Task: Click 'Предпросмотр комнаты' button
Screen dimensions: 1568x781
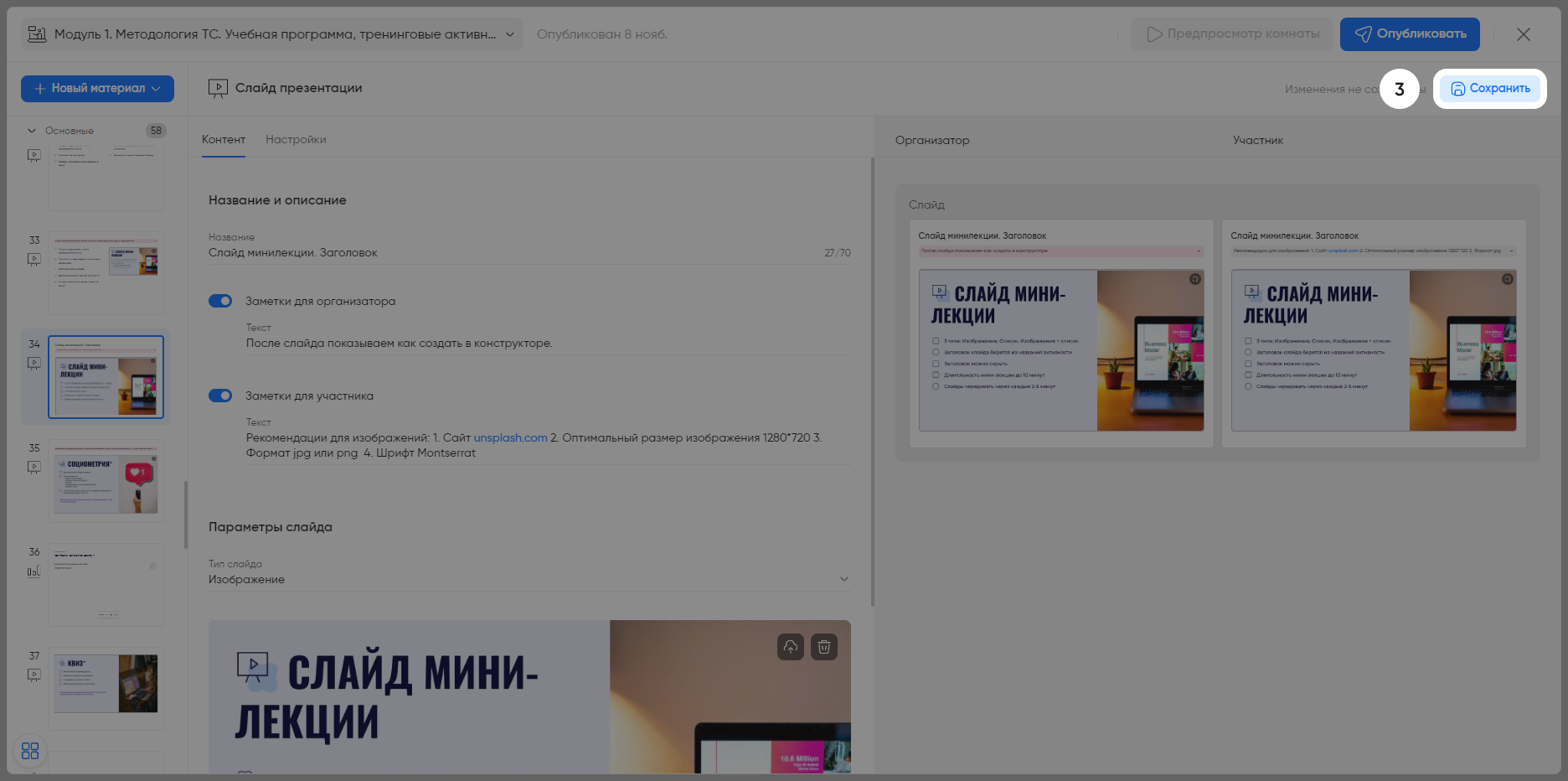Action: pyautogui.click(x=1232, y=34)
